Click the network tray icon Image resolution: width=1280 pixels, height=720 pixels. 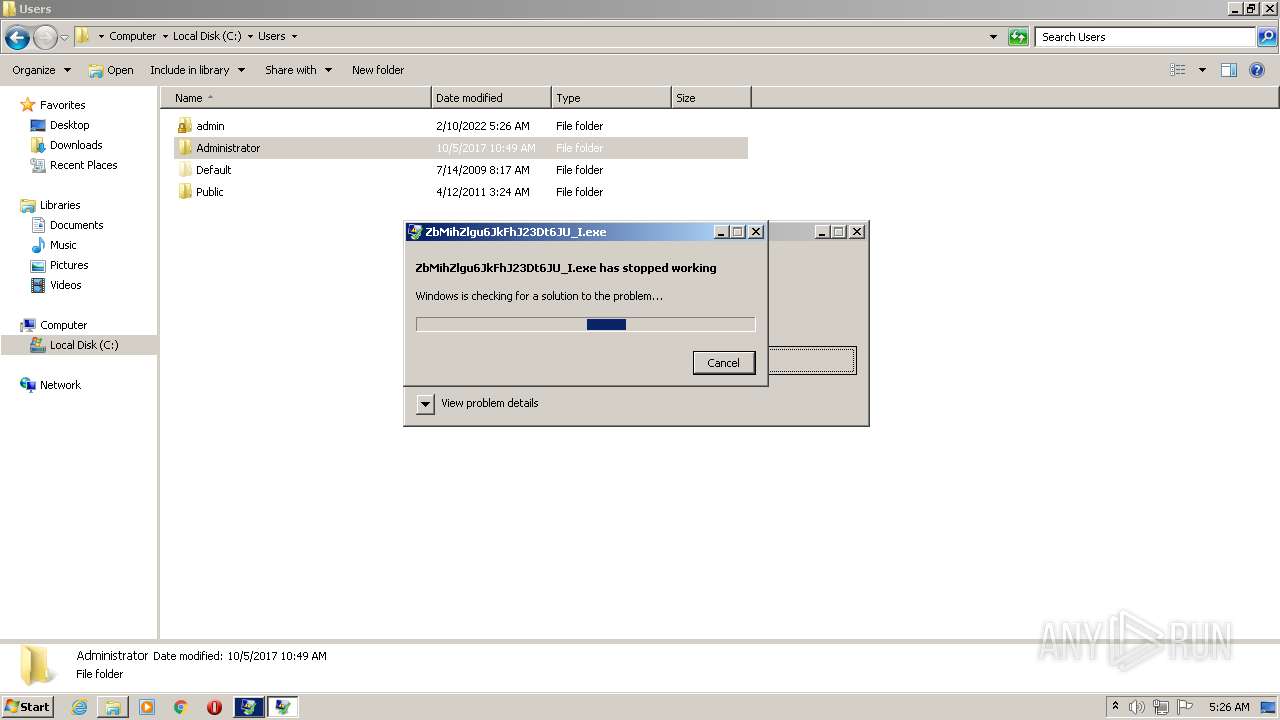pos(1161,707)
